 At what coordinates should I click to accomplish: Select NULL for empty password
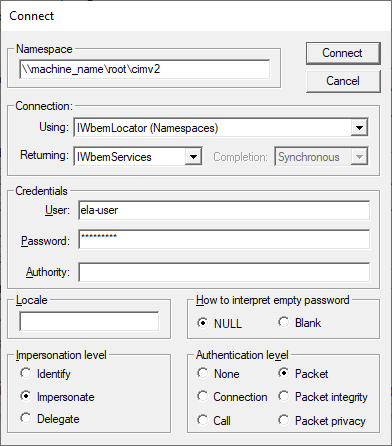click(x=219, y=323)
